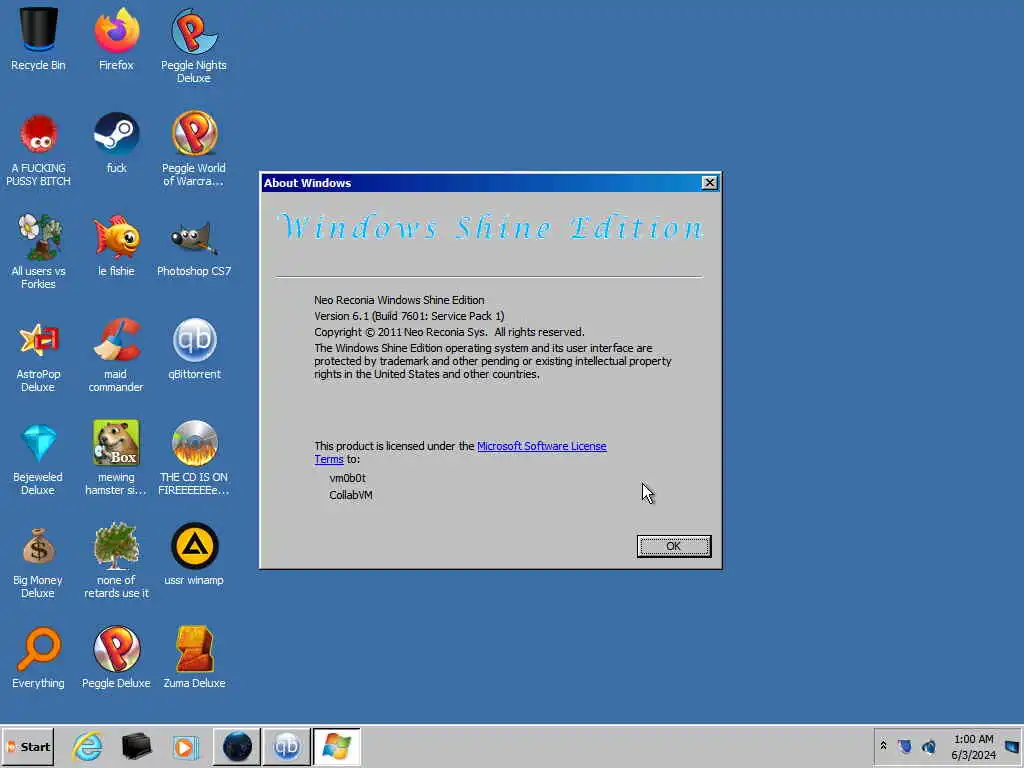Select the tree icon labeled none of
1024x768 pixels.
(x=116, y=560)
